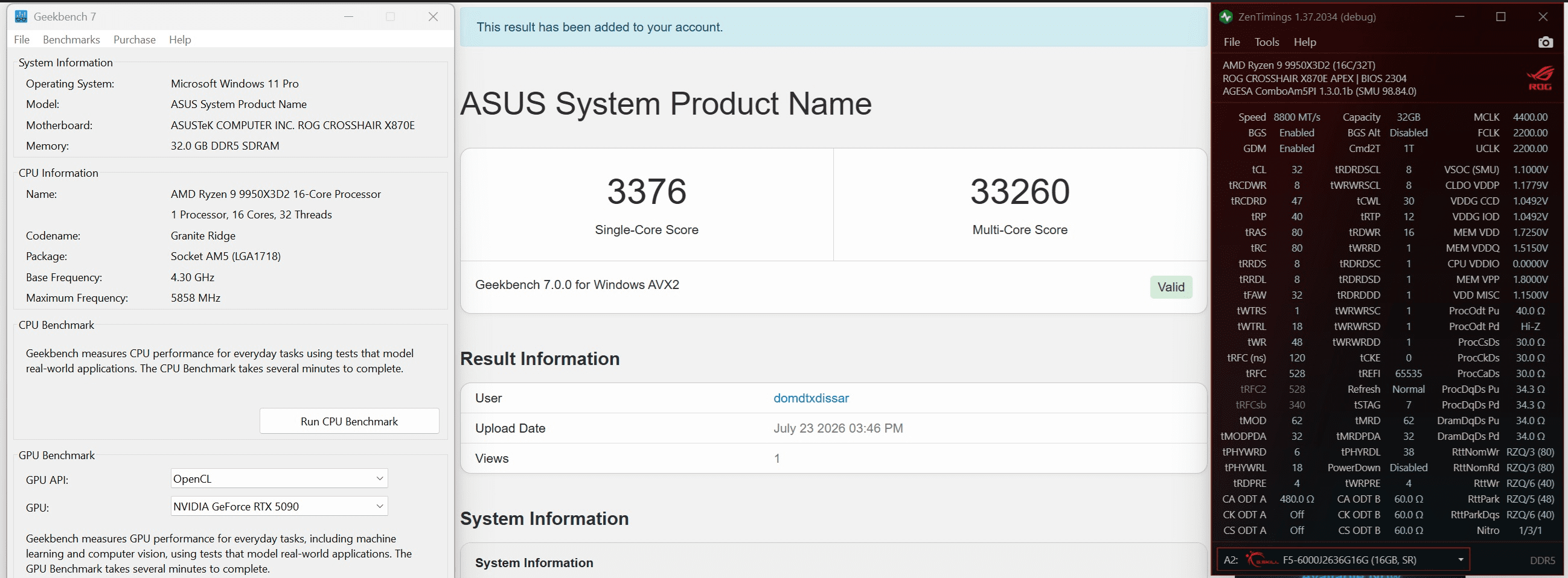1568x578 pixels.
Task: Click the RttPark value RZQ/5 (48)
Action: [x=1530, y=499]
